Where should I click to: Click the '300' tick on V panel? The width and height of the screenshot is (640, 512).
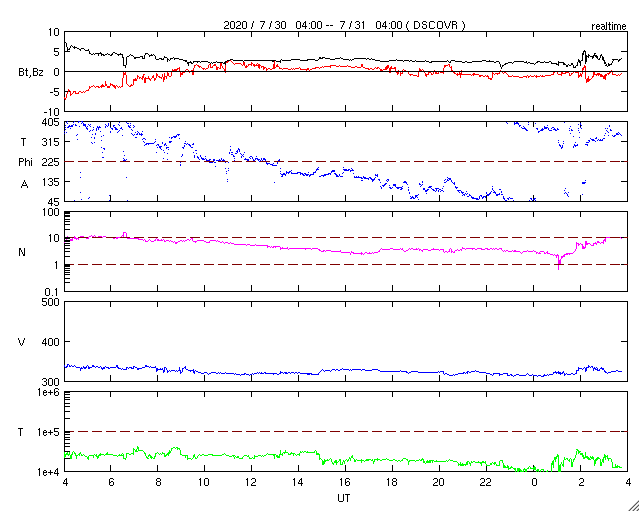click(x=51, y=381)
